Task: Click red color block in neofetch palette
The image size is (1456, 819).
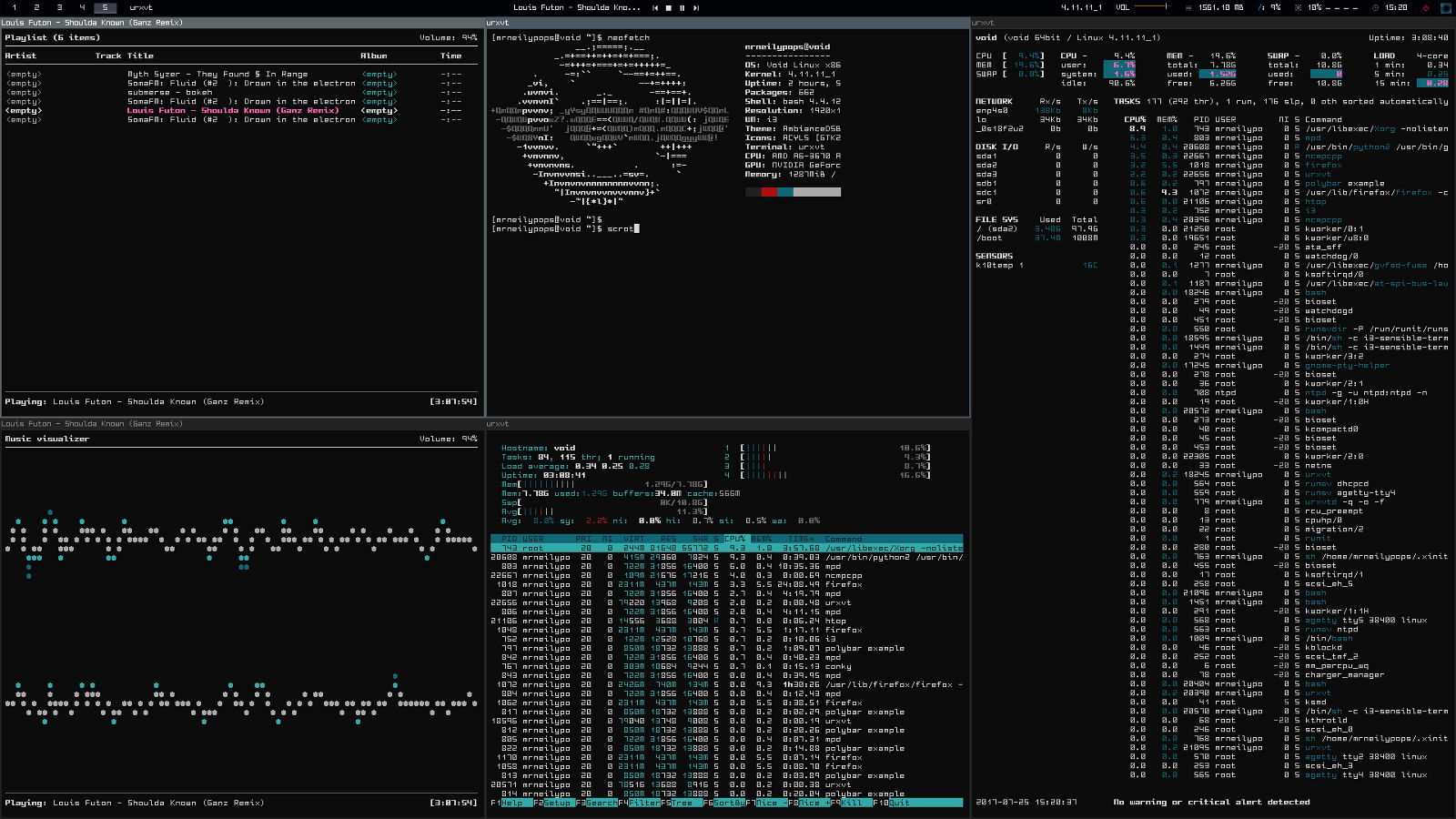Action: coord(769,192)
